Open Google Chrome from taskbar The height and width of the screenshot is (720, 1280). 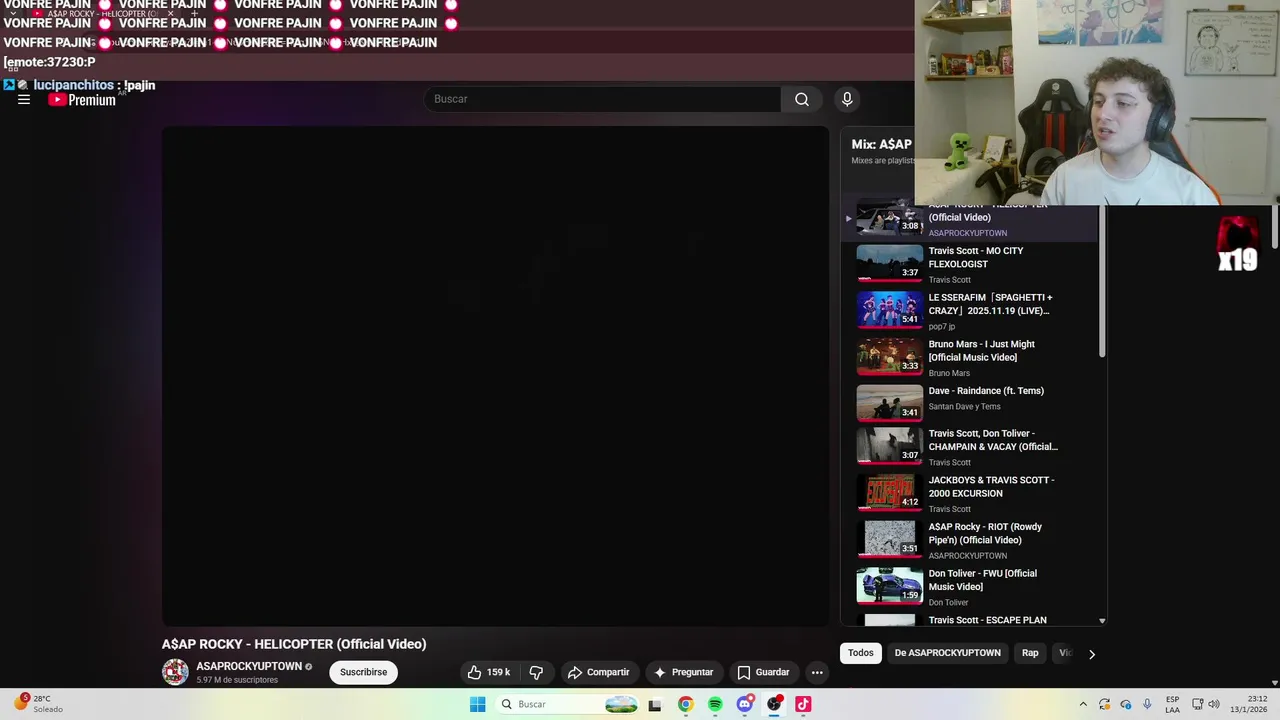[685, 704]
